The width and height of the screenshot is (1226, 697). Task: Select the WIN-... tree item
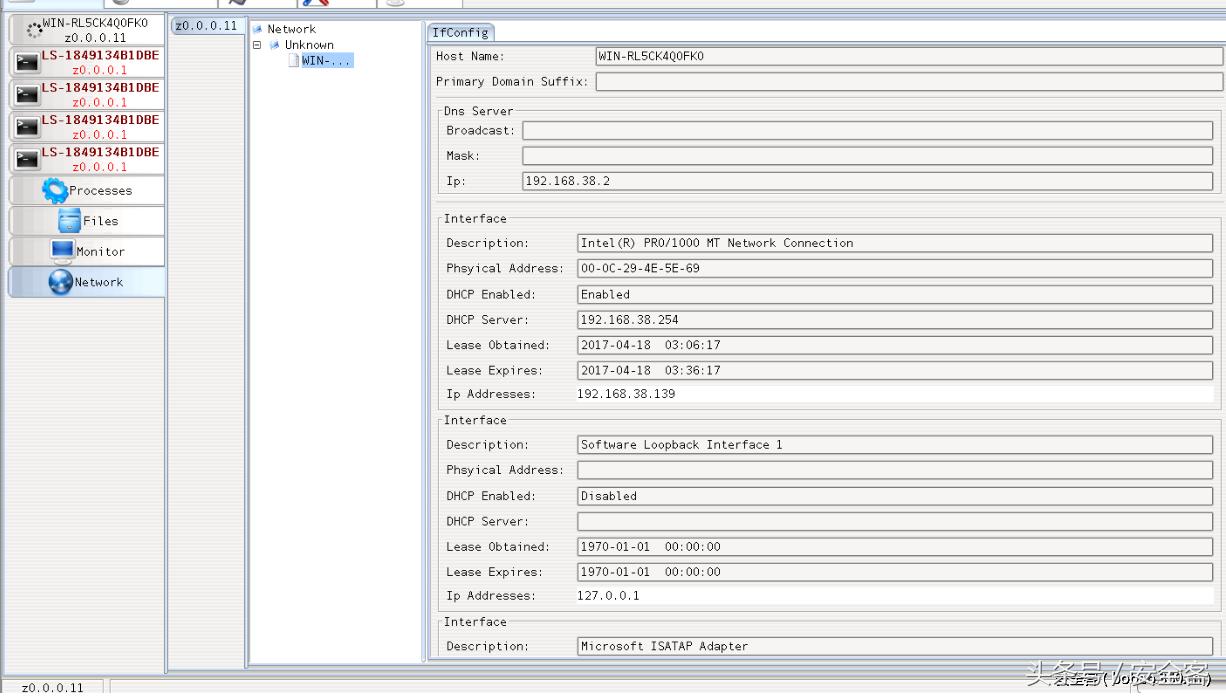[x=326, y=61]
